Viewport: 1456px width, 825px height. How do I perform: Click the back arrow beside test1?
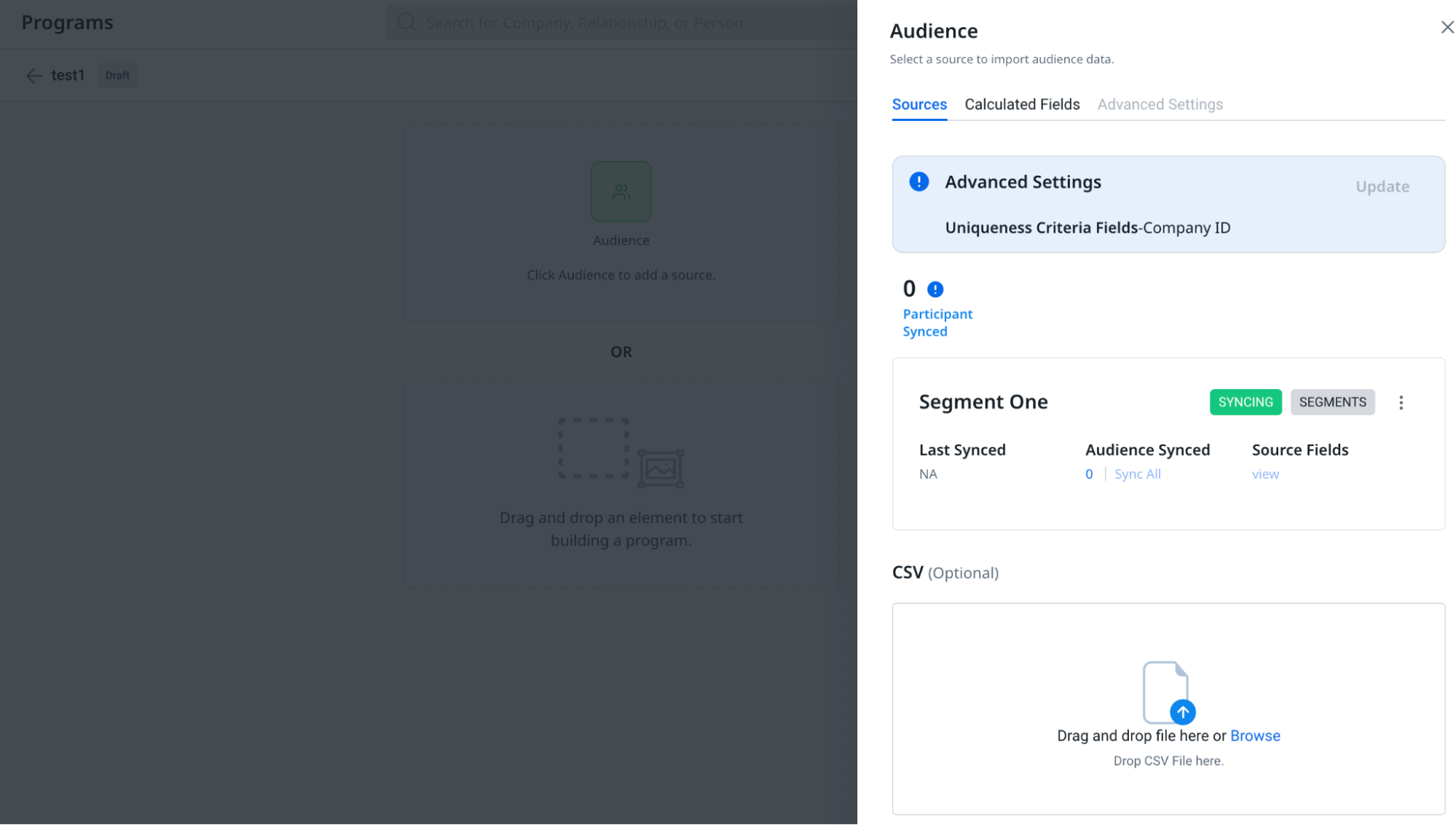pos(34,76)
